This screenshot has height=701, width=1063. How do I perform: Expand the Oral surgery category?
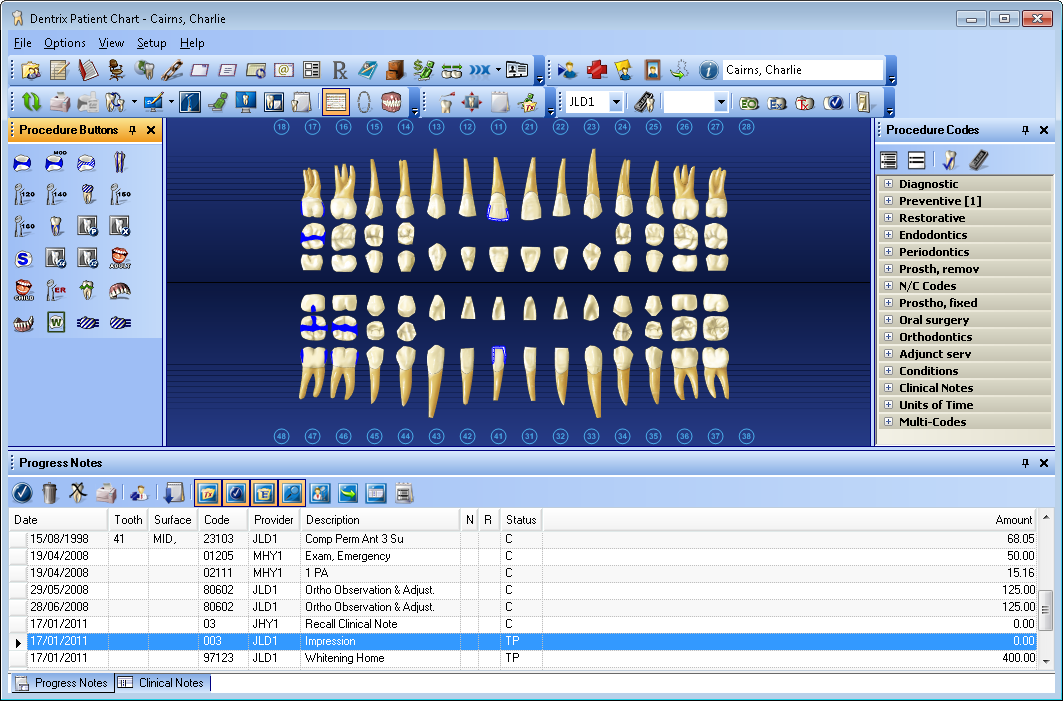coord(888,320)
